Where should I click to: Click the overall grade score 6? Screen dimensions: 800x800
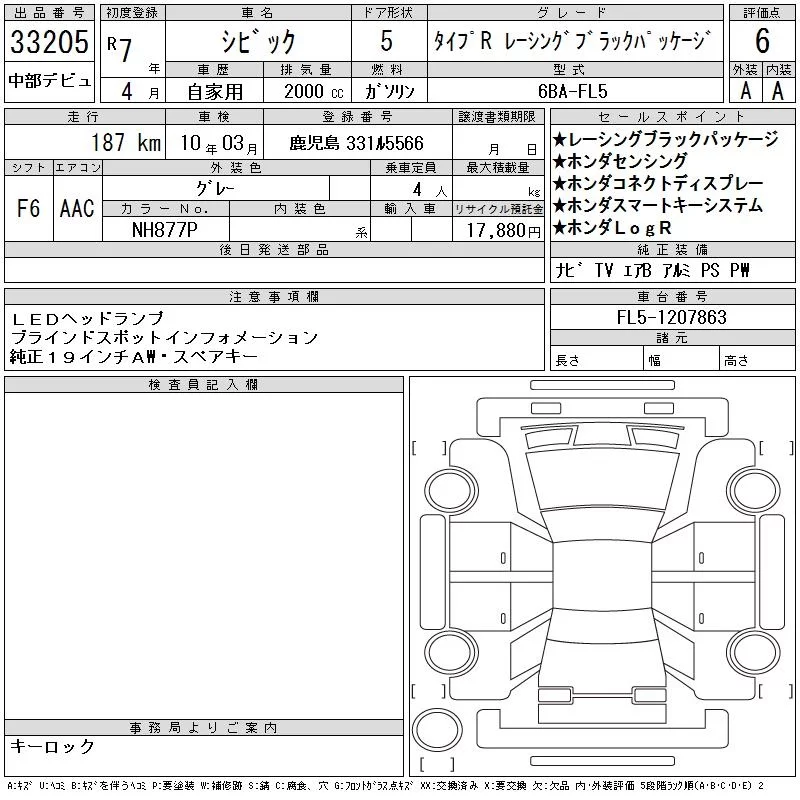[762, 41]
